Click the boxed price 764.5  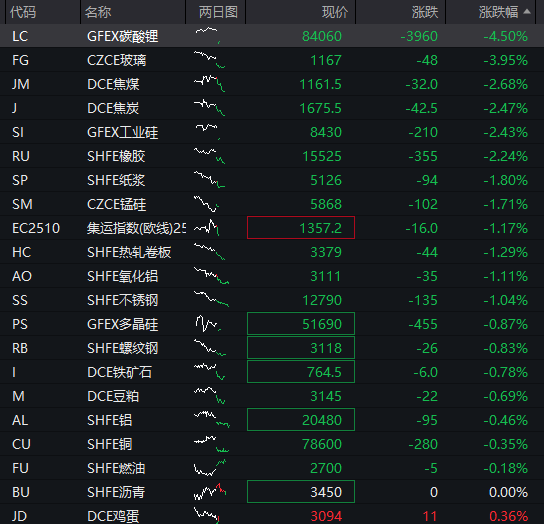[301, 372]
